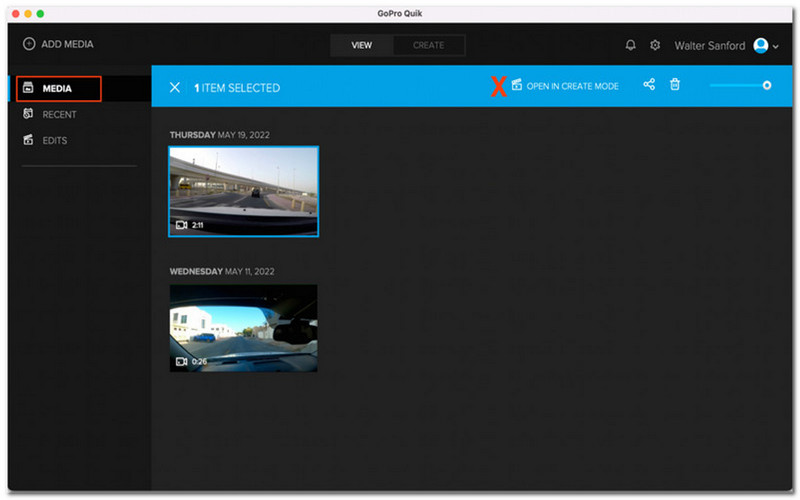Delete selected item with trash icon
The height and width of the screenshot is (500, 800).
point(675,86)
